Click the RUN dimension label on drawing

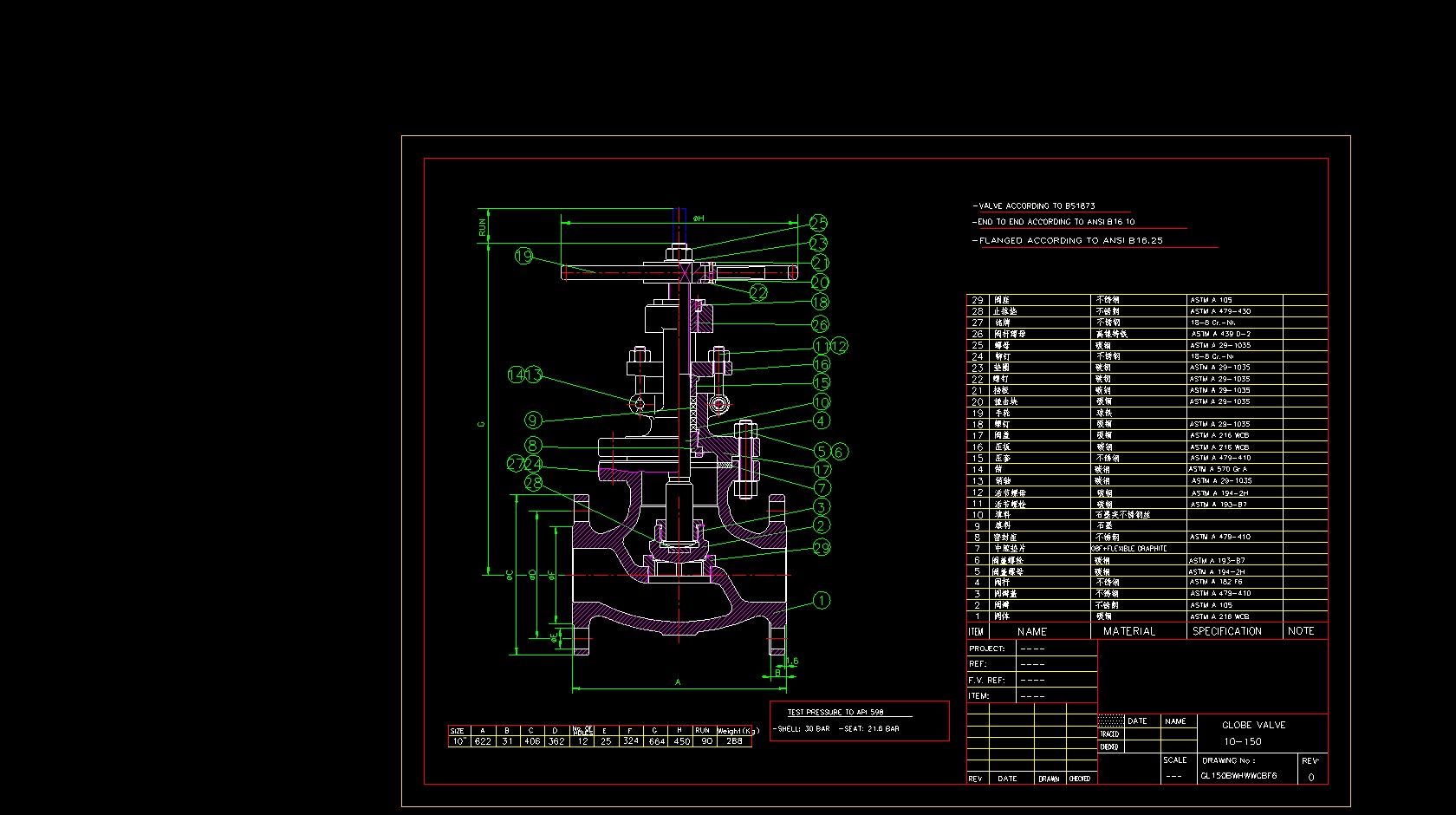point(483,227)
